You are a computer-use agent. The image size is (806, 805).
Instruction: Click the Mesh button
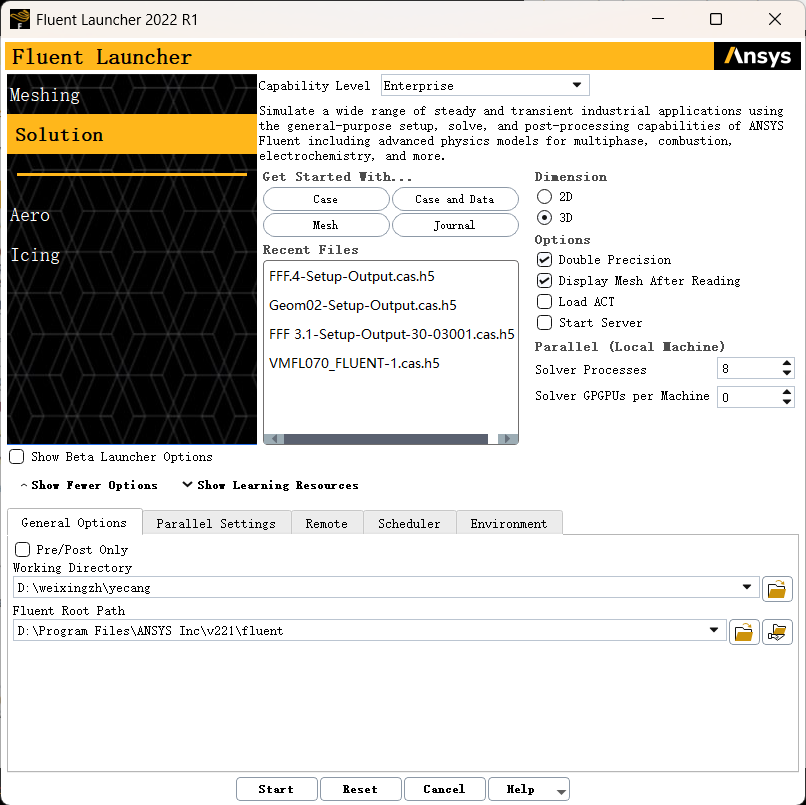pos(326,225)
